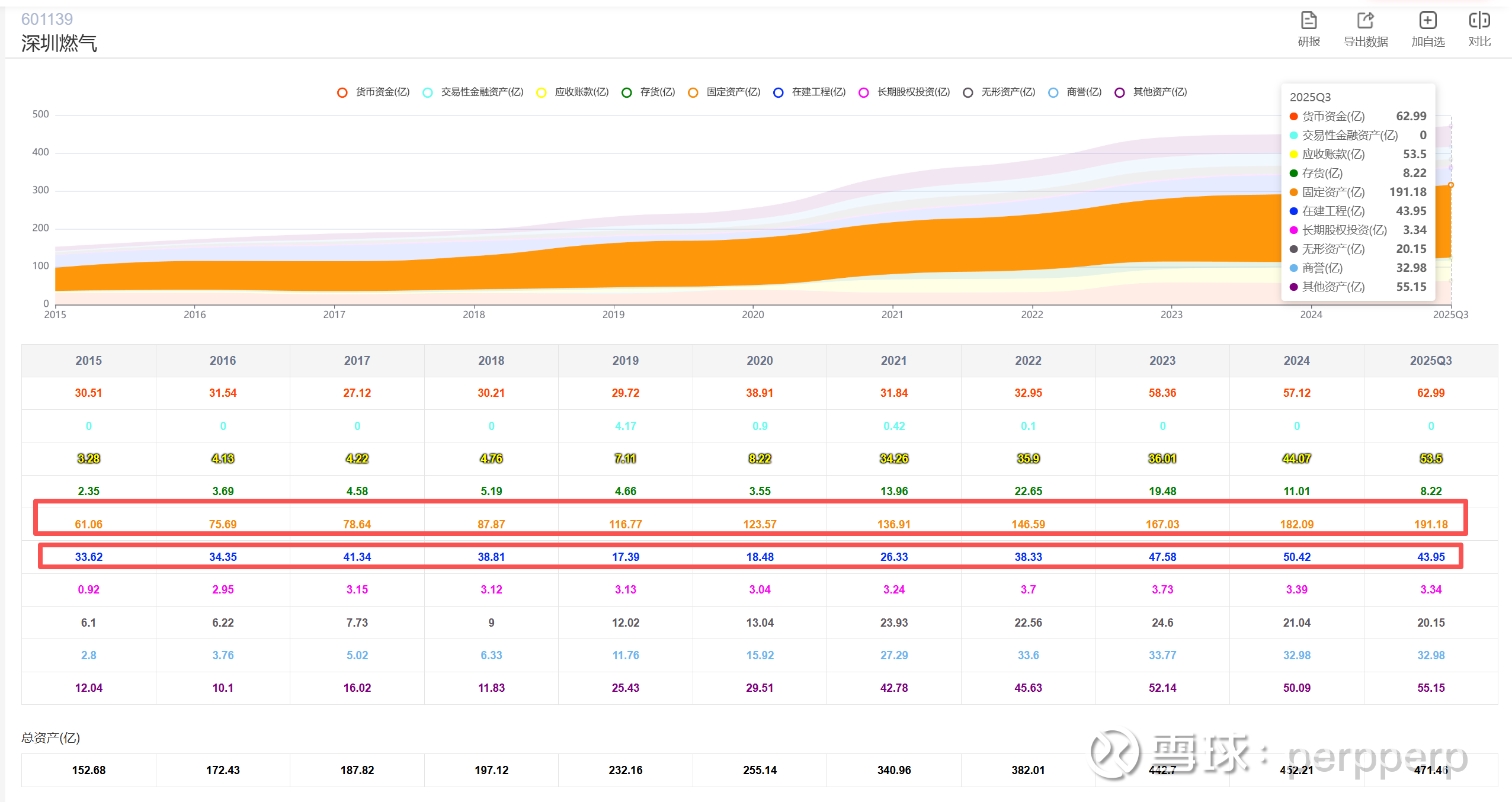Toggle 长期股权投资(亿) legend marker

(864, 92)
